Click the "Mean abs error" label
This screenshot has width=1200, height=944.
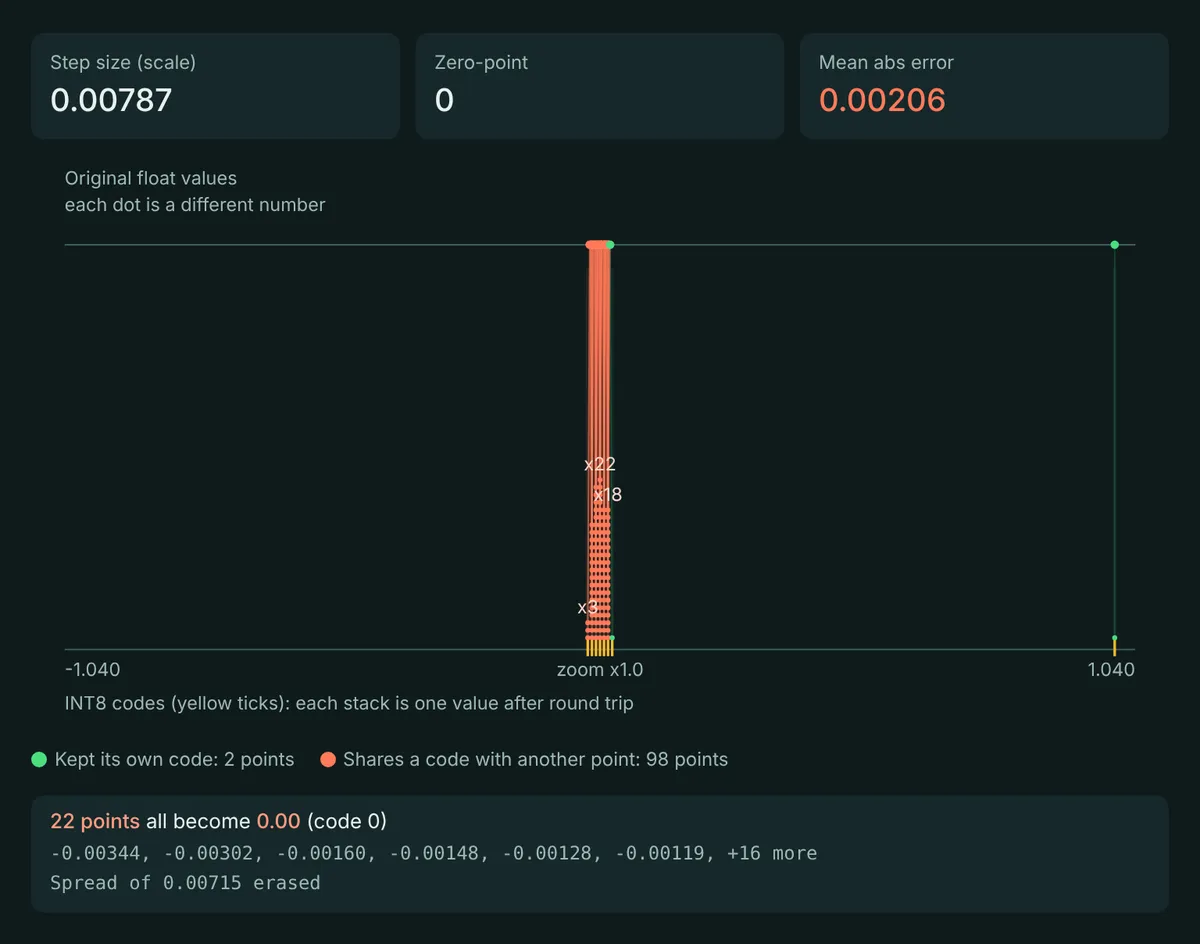(886, 62)
